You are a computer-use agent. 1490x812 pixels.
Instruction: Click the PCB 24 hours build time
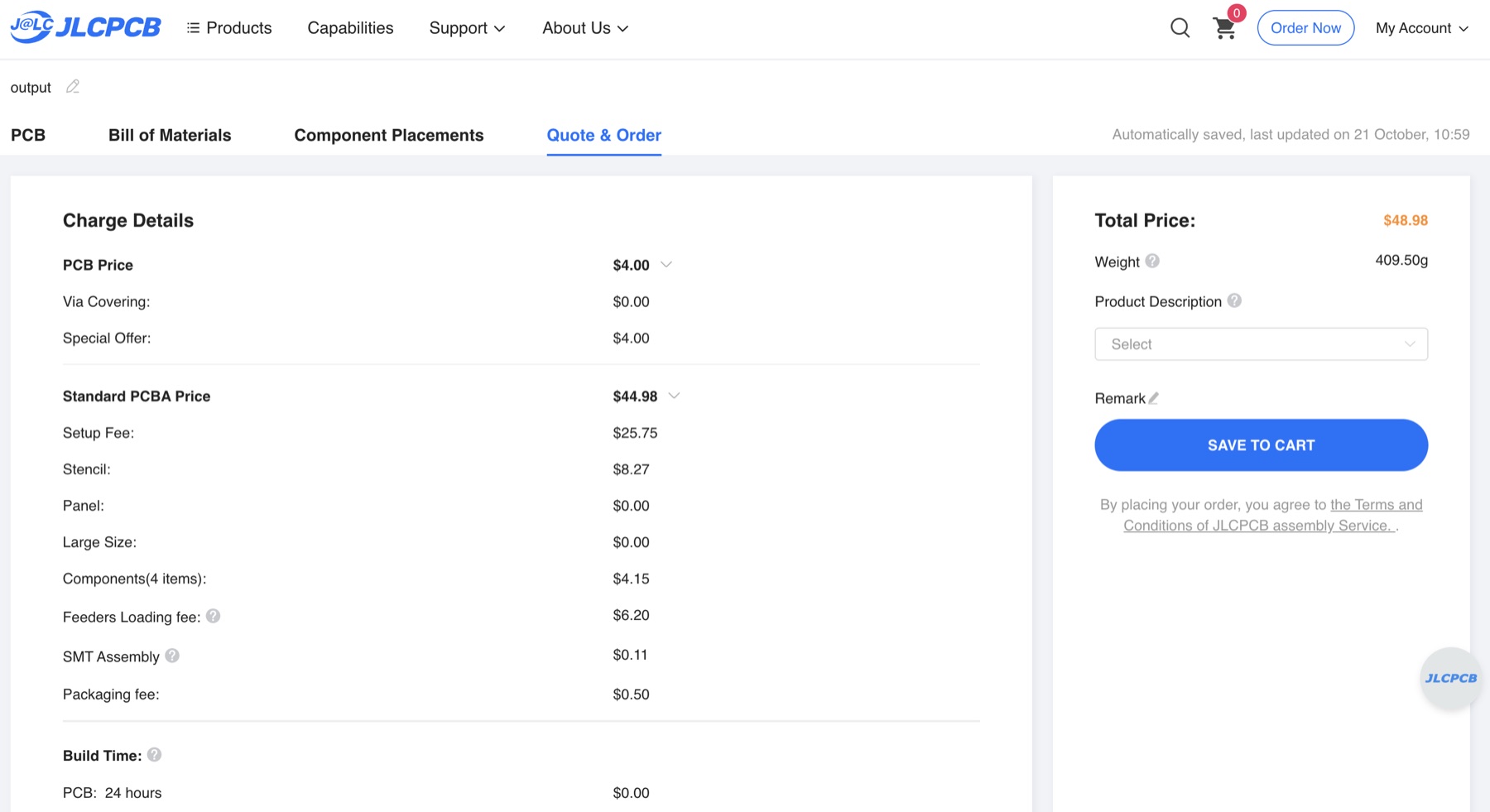click(113, 793)
